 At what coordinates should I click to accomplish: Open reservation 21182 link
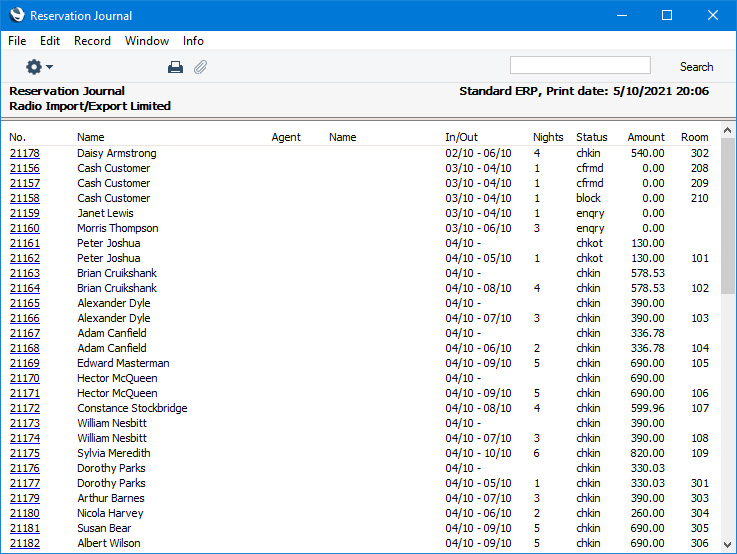coord(25,543)
